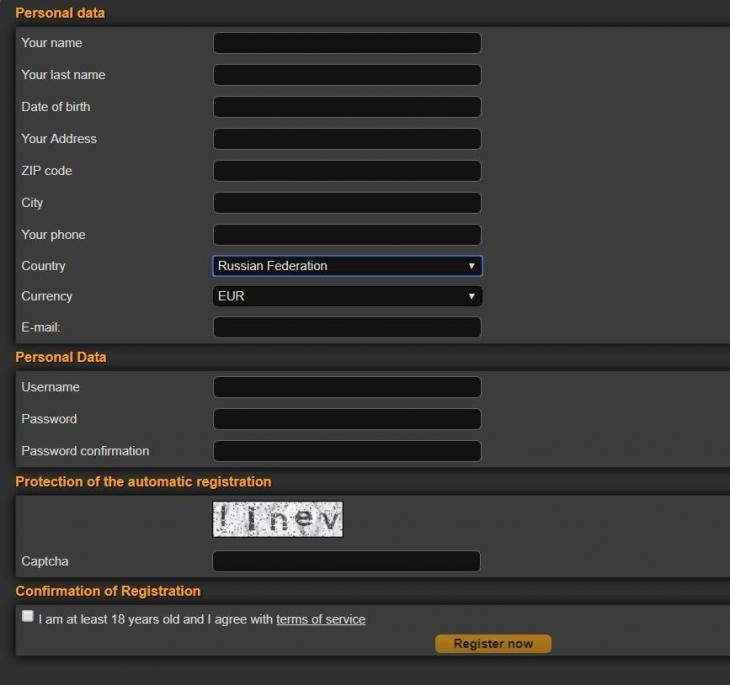
Task: Focus the Username text field
Action: (346, 387)
